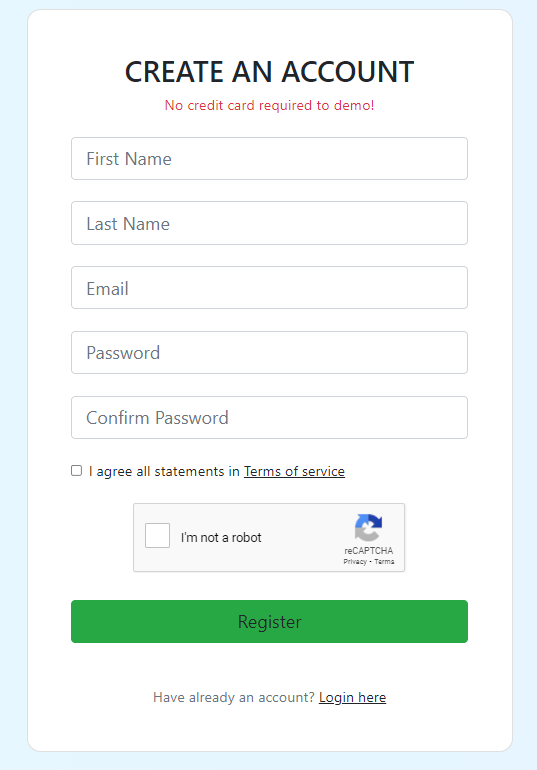Select the Last Name input box
This screenshot has width=537, height=770.
click(269, 223)
